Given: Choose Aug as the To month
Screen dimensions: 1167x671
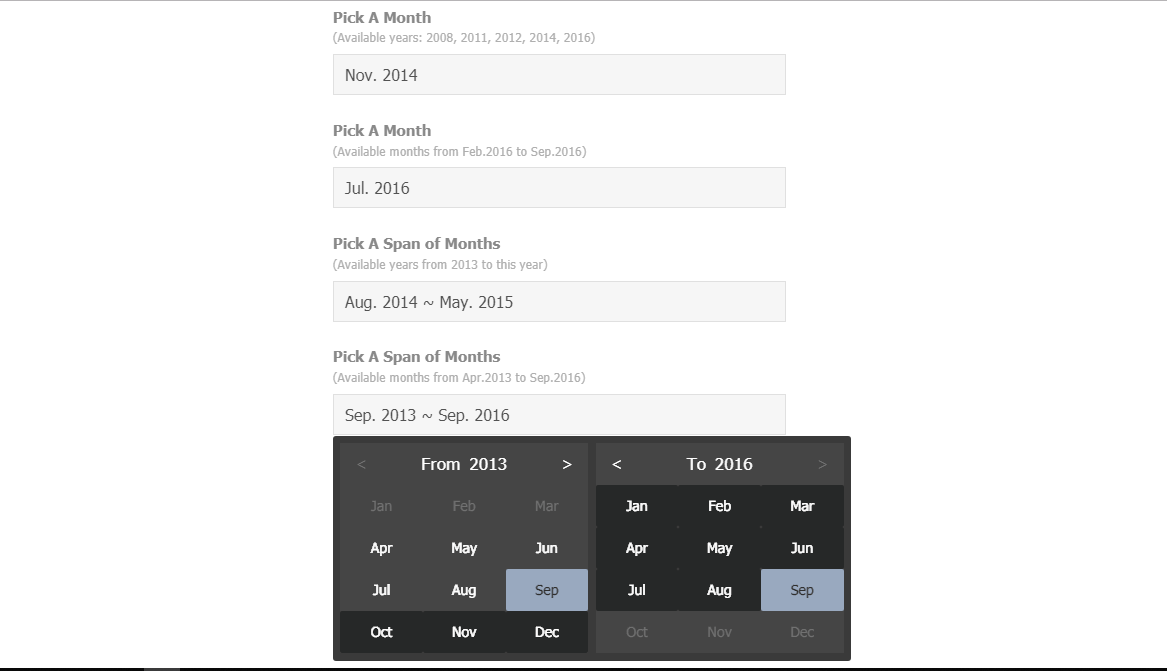Looking at the screenshot, I should [719, 590].
